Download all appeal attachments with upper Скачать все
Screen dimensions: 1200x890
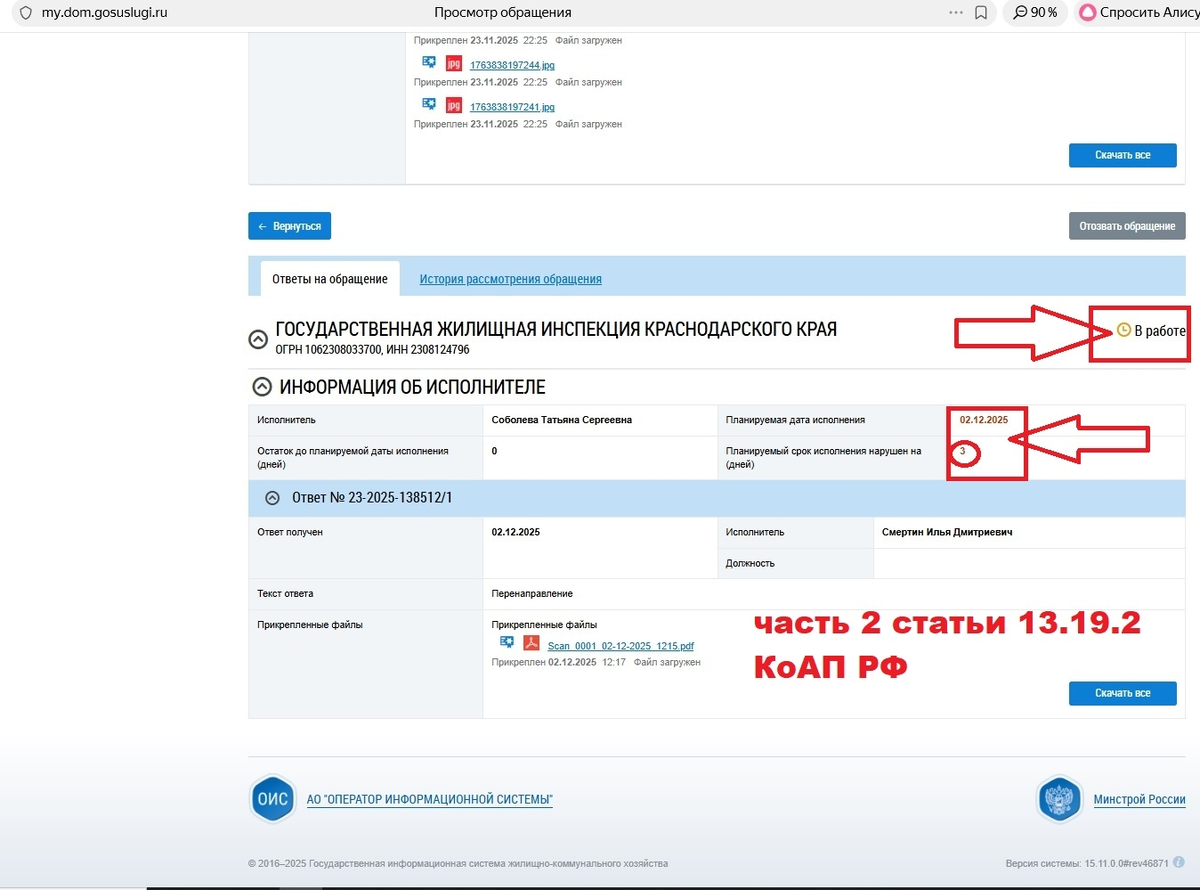point(1122,155)
